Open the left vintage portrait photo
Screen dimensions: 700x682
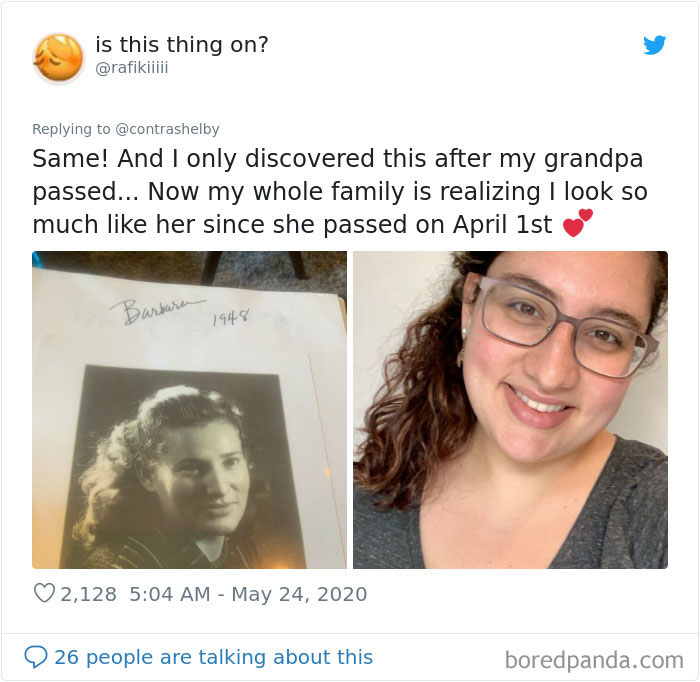pyautogui.click(x=189, y=410)
